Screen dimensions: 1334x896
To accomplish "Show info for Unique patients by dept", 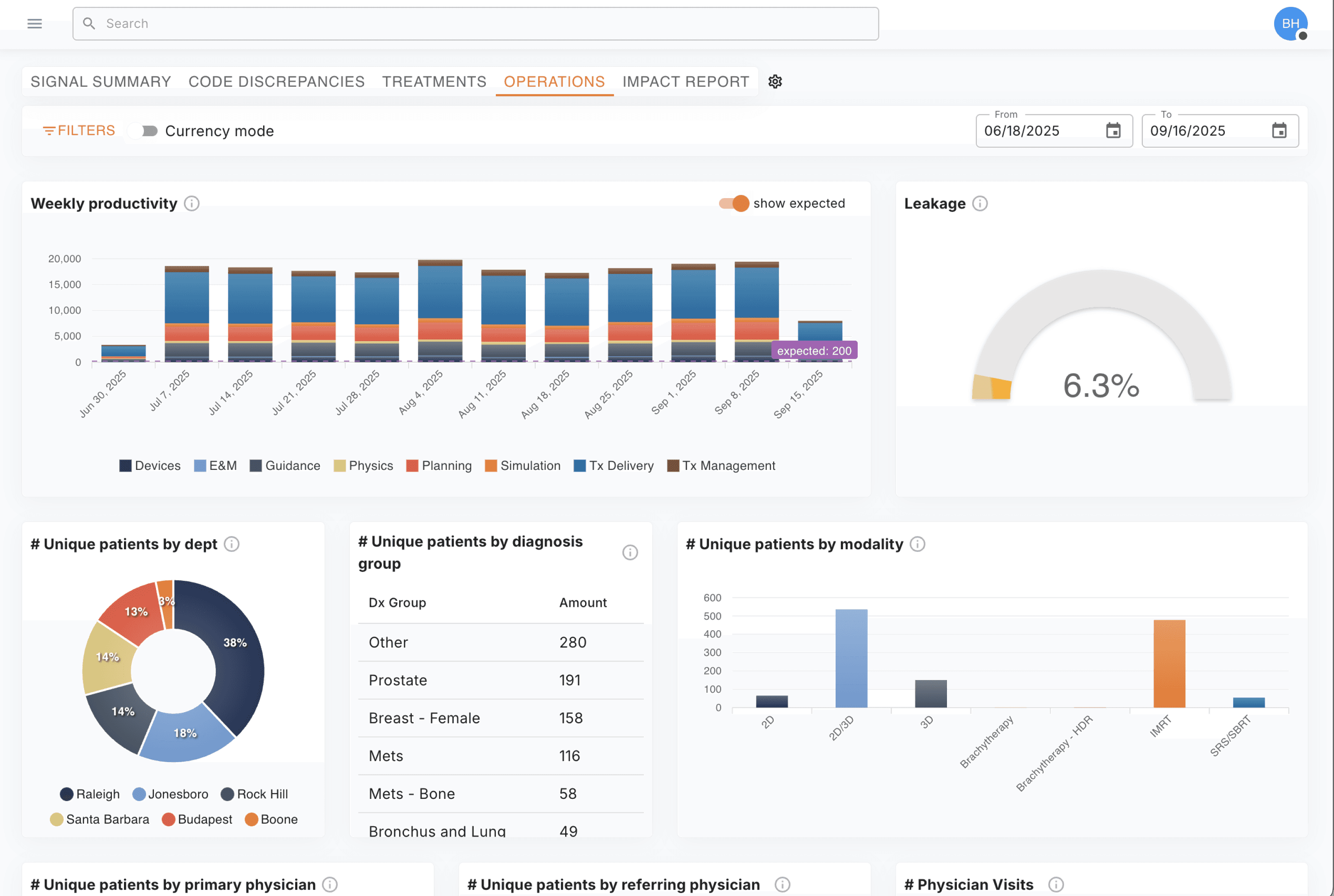I will (x=231, y=544).
